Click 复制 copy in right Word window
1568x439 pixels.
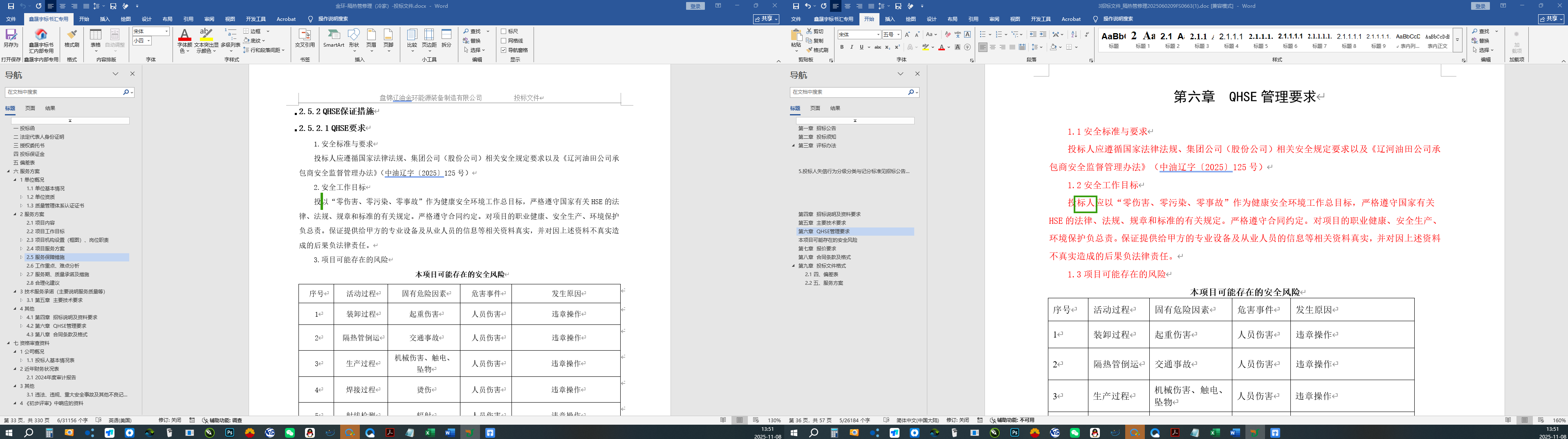pyautogui.click(x=815, y=41)
